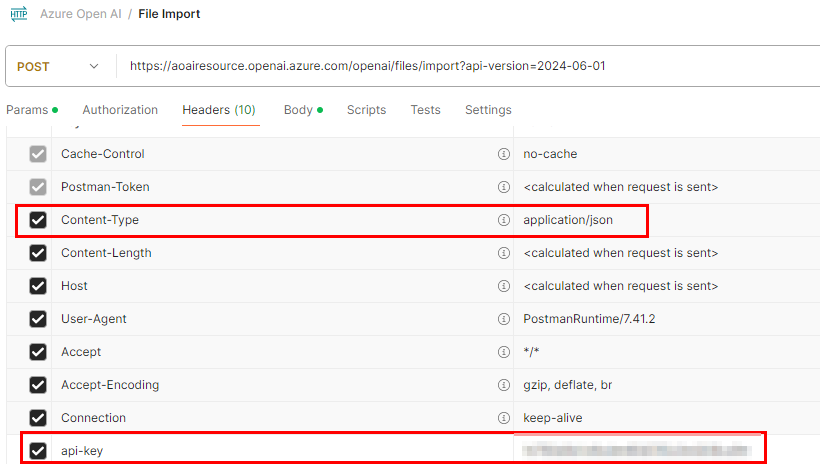Screen dimensions: 820x464
Task: Click the */* Accept value
Action: pos(531,352)
